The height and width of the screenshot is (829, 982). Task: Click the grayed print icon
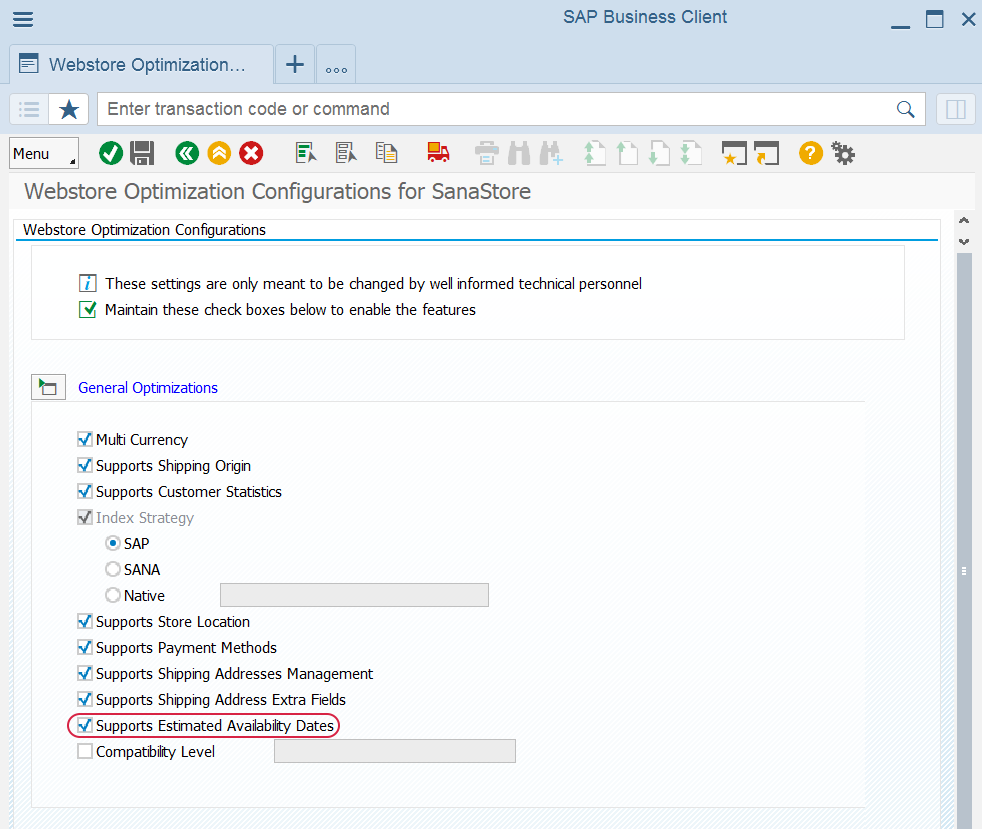point(487,153)
